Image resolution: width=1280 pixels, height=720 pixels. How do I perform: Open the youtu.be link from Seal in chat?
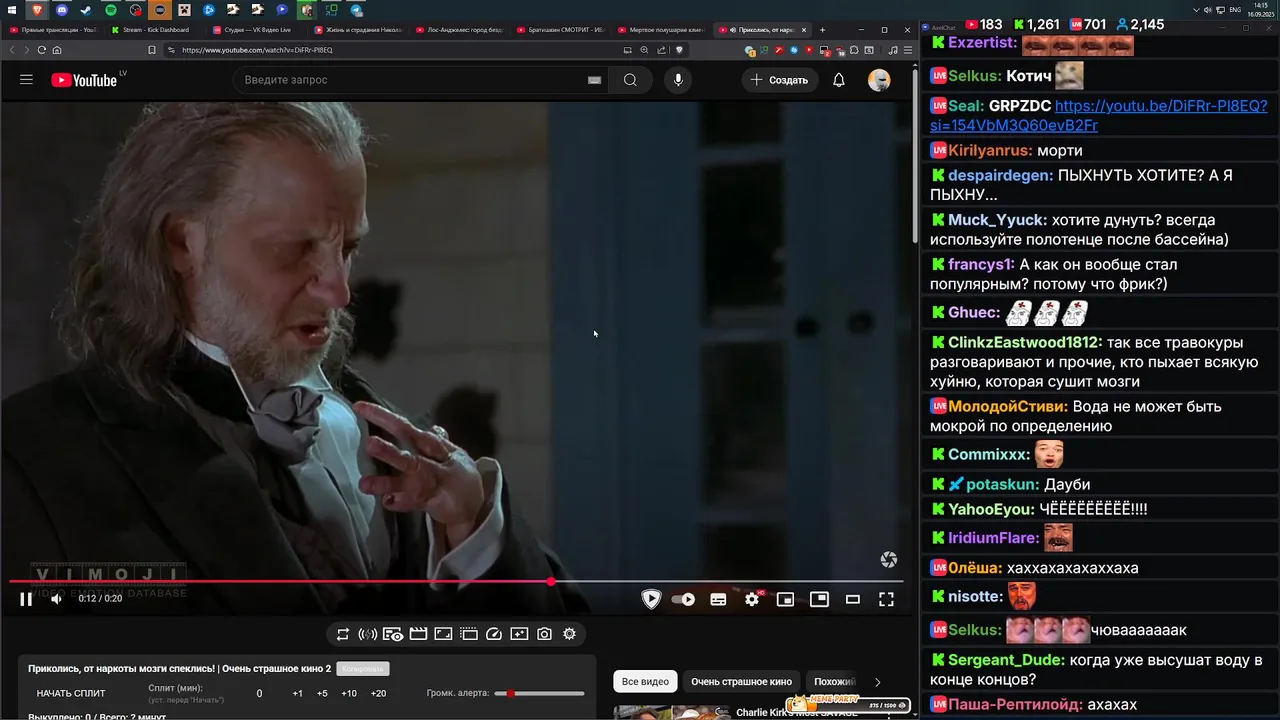coord(1098,115)
